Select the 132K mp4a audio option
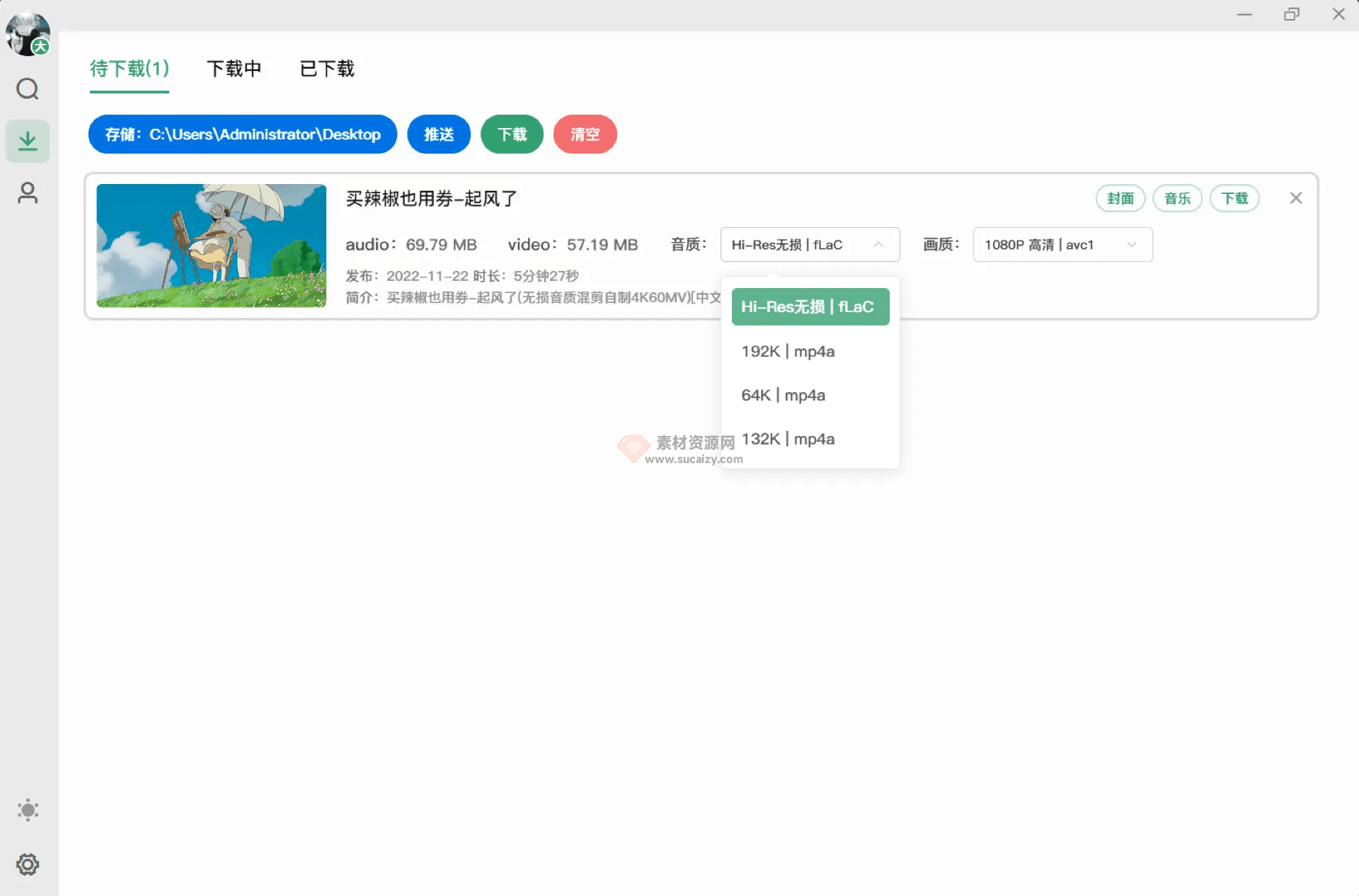 (x=788, y=439)
